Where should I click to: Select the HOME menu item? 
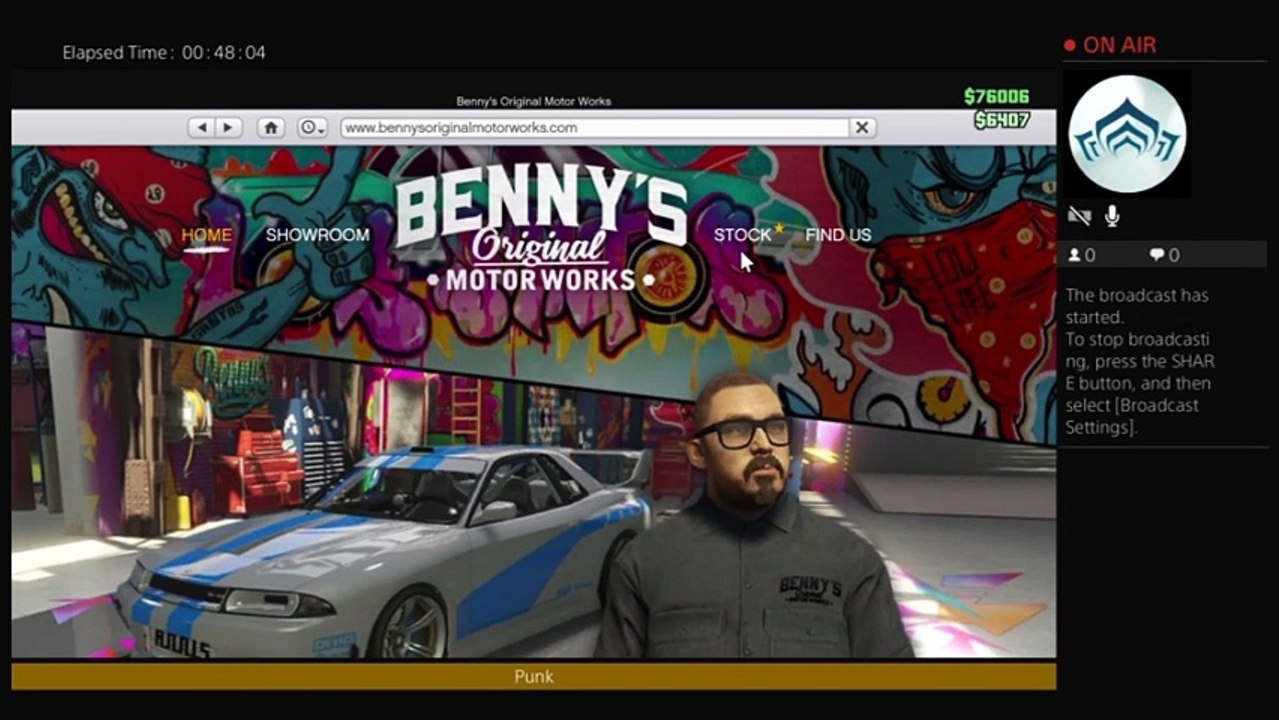coord(206,235)
